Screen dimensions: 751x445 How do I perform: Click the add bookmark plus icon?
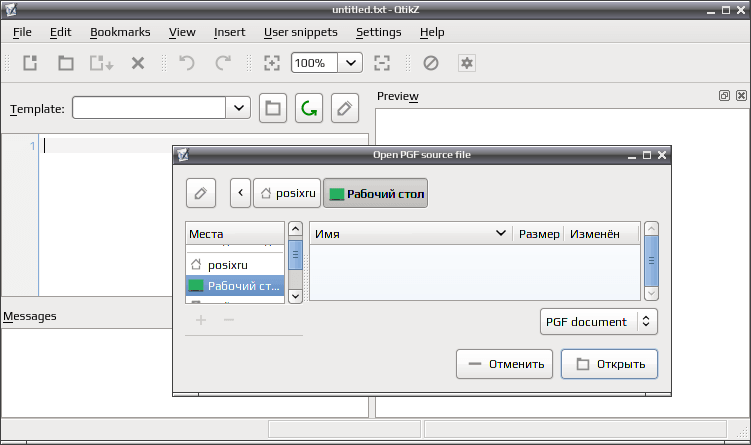click(201, 319)
